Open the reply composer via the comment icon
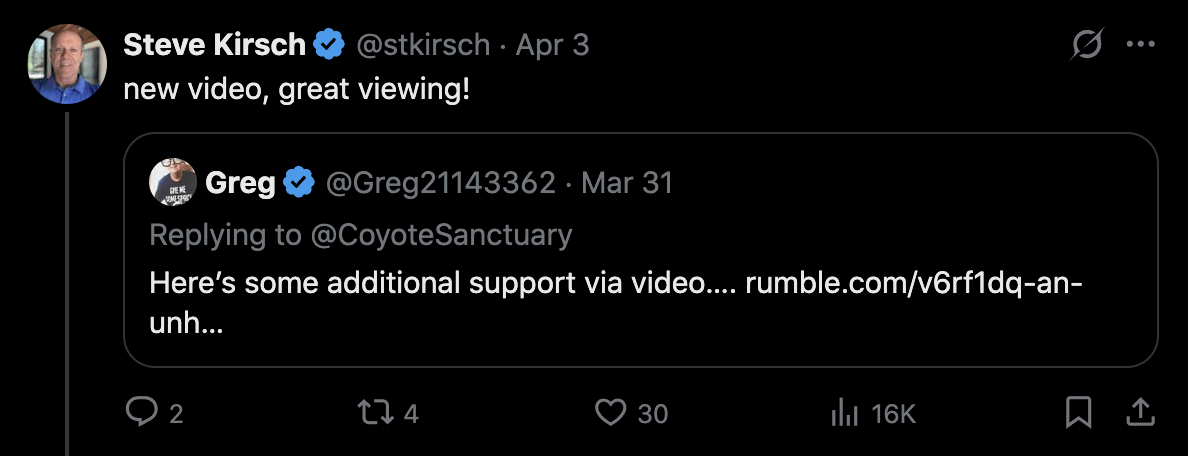This screenshot has width=1188, height=456. pyautogui.click(x=142, y=412)
